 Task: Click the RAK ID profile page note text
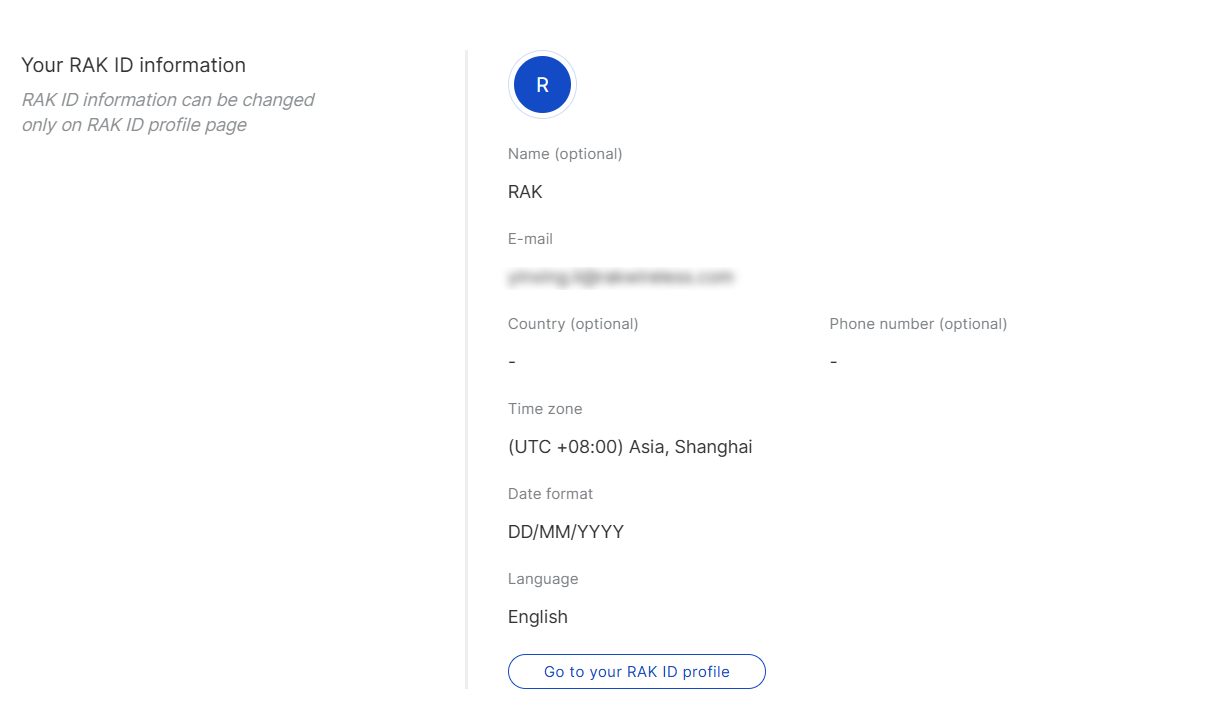(x=167, y=111)
